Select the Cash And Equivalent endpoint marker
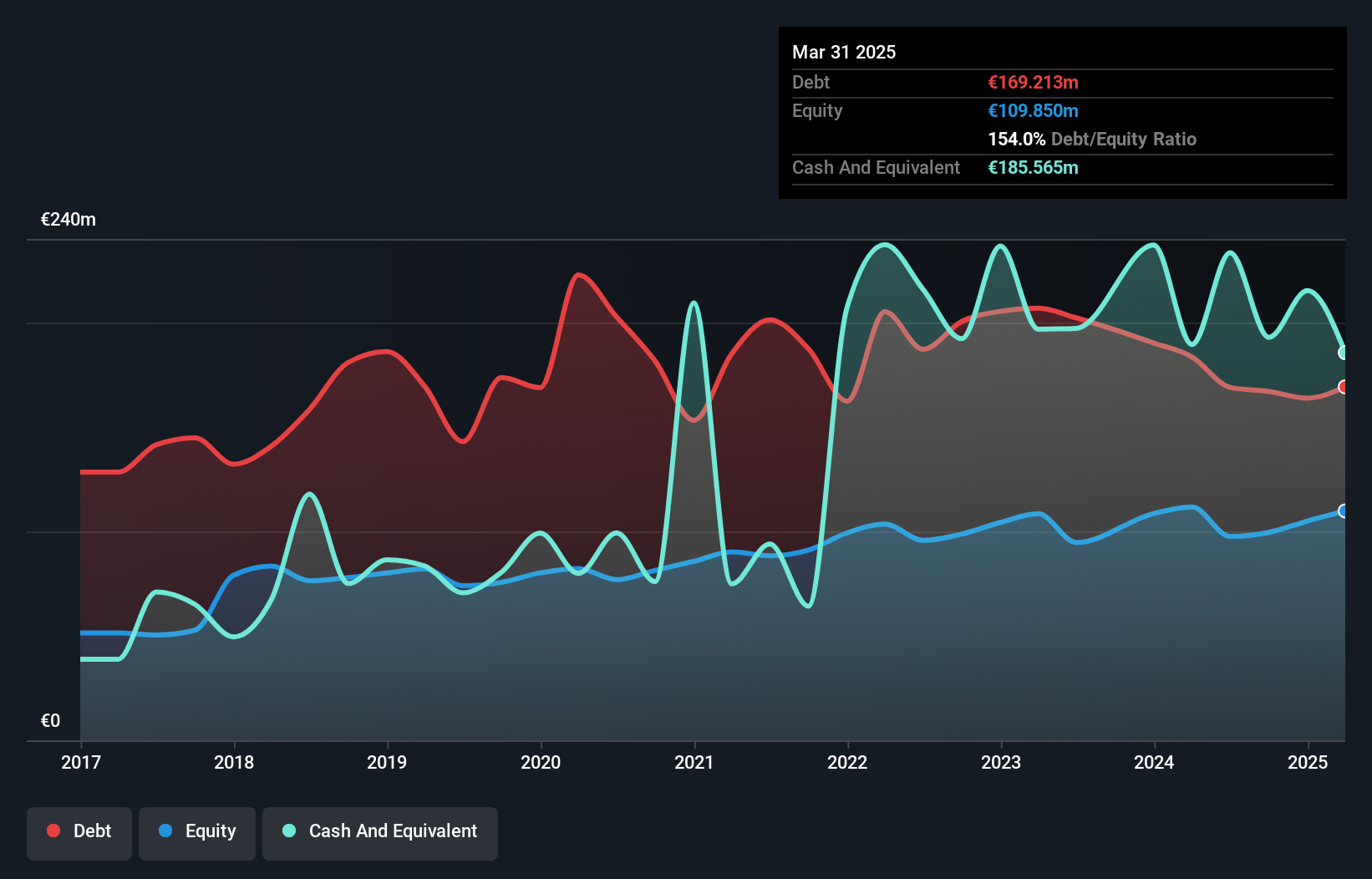This screenshot has height=879, width=1372. point(1344,353)
